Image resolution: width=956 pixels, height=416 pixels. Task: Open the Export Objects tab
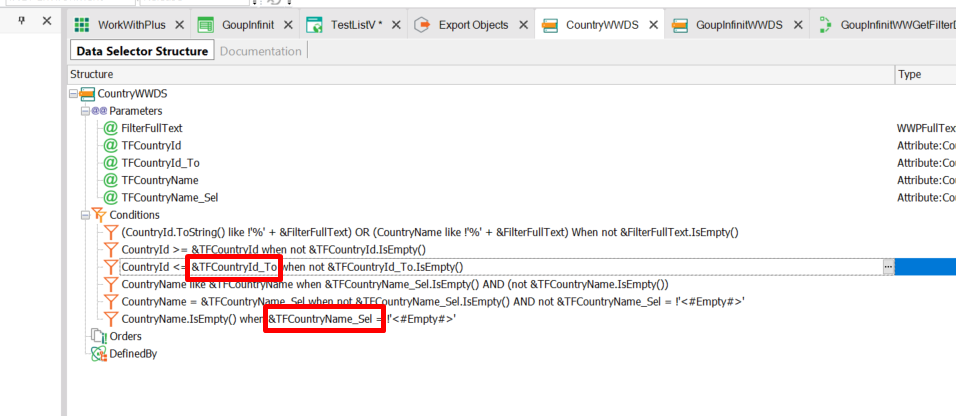473,25
